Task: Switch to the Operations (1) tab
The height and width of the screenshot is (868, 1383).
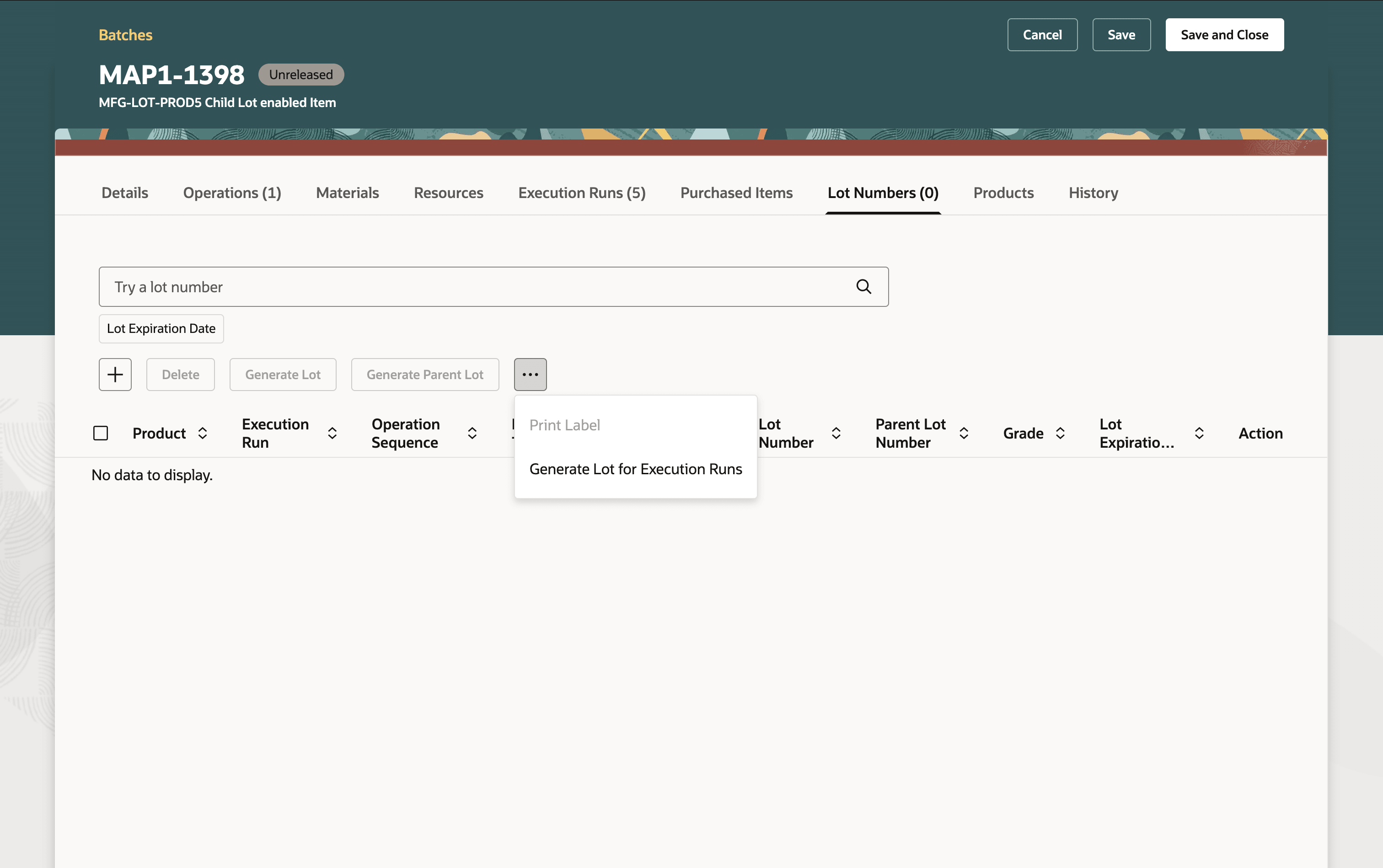Action: (x=232, y=193)
